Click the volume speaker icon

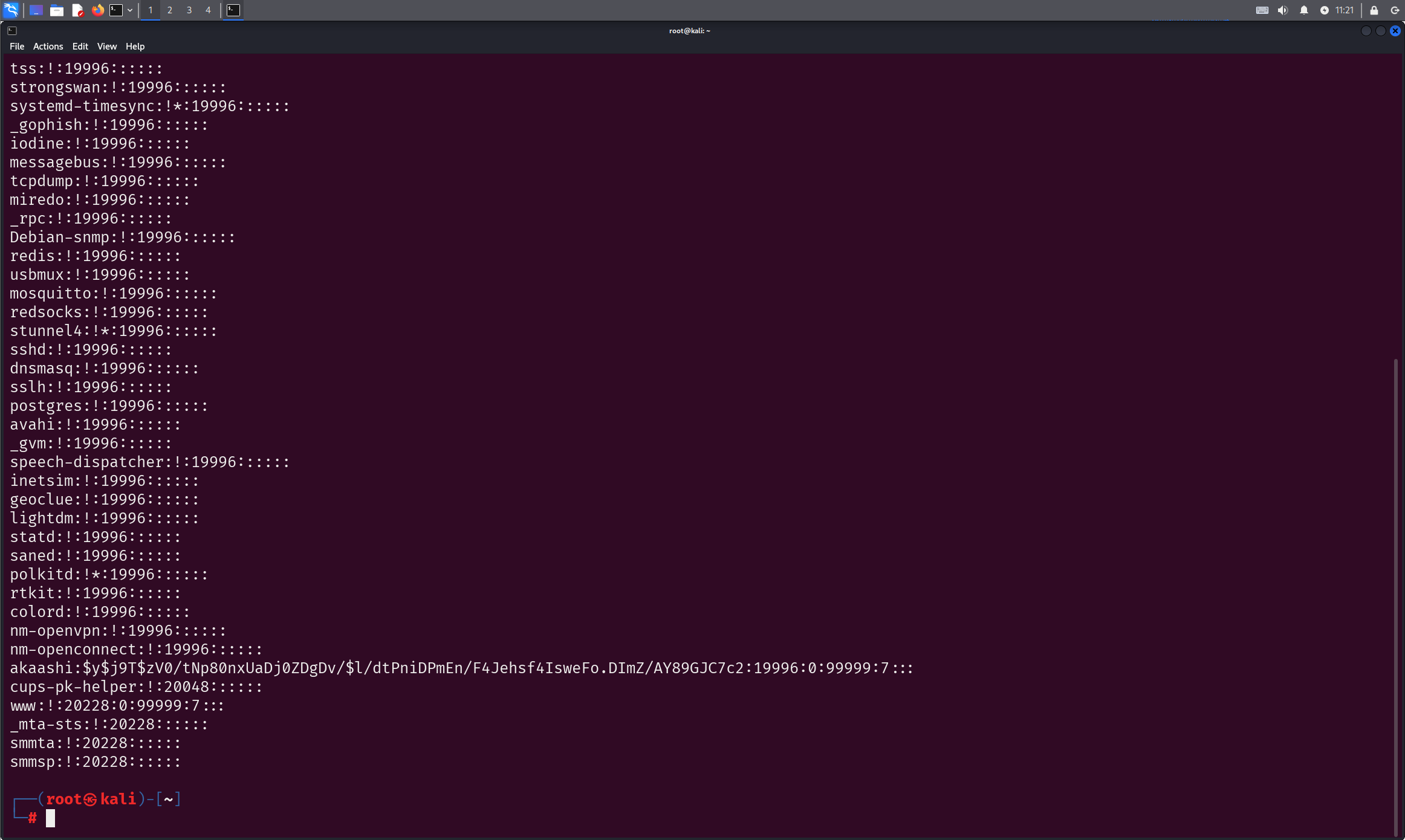1282,10
